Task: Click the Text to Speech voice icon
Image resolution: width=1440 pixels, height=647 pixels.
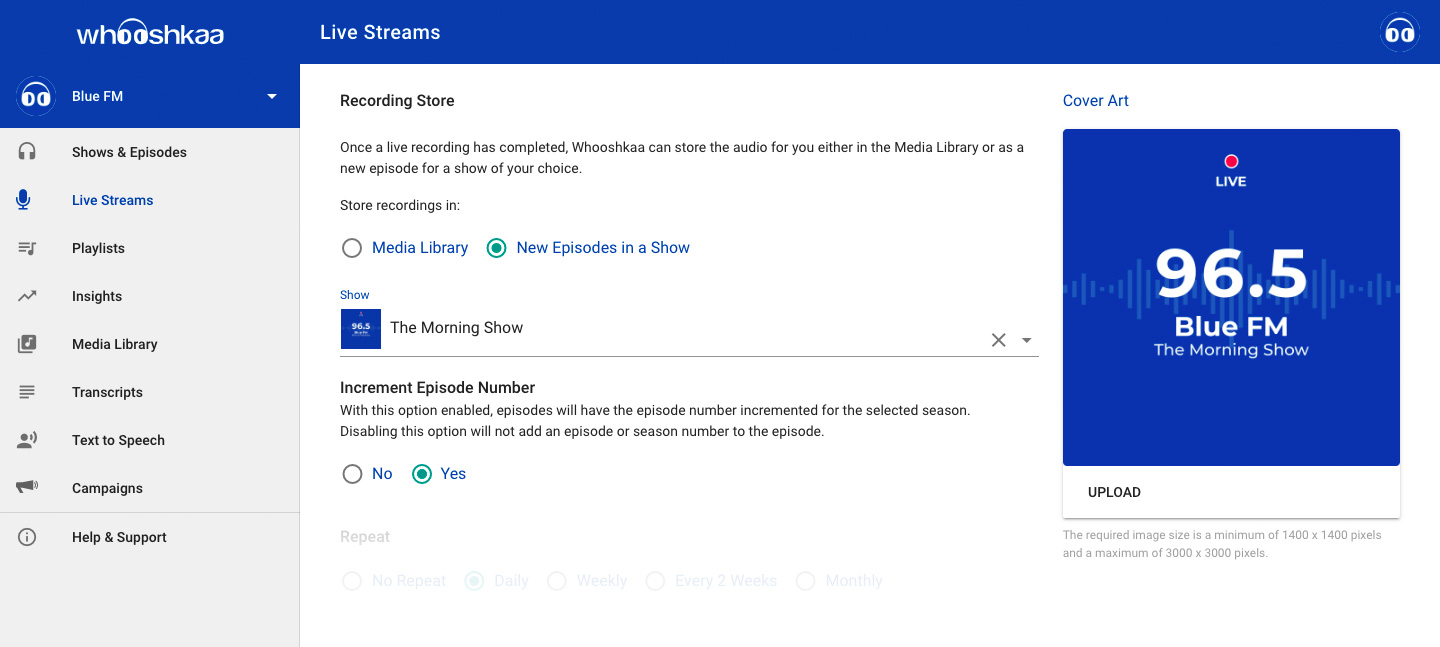Action: [27, 440]
